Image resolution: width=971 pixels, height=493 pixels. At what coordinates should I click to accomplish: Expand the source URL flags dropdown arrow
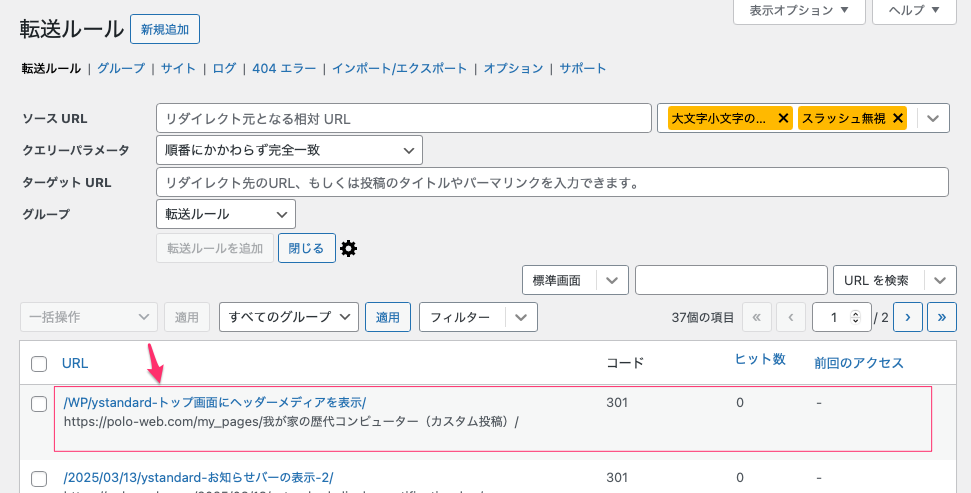932,118
